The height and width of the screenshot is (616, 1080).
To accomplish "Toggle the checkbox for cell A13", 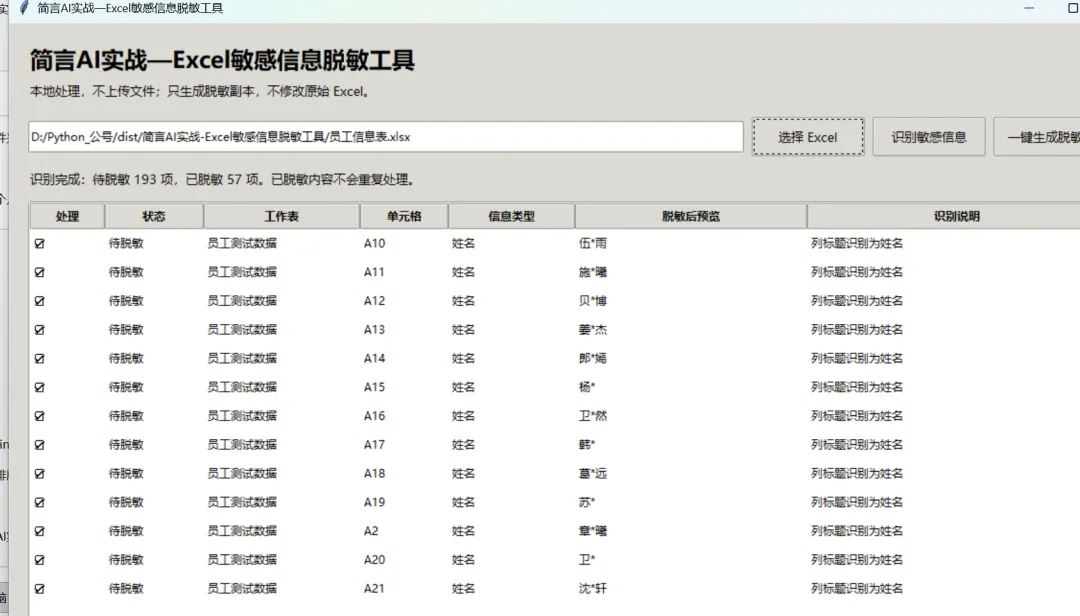I will pyautogui.click(x=39, y=329).
